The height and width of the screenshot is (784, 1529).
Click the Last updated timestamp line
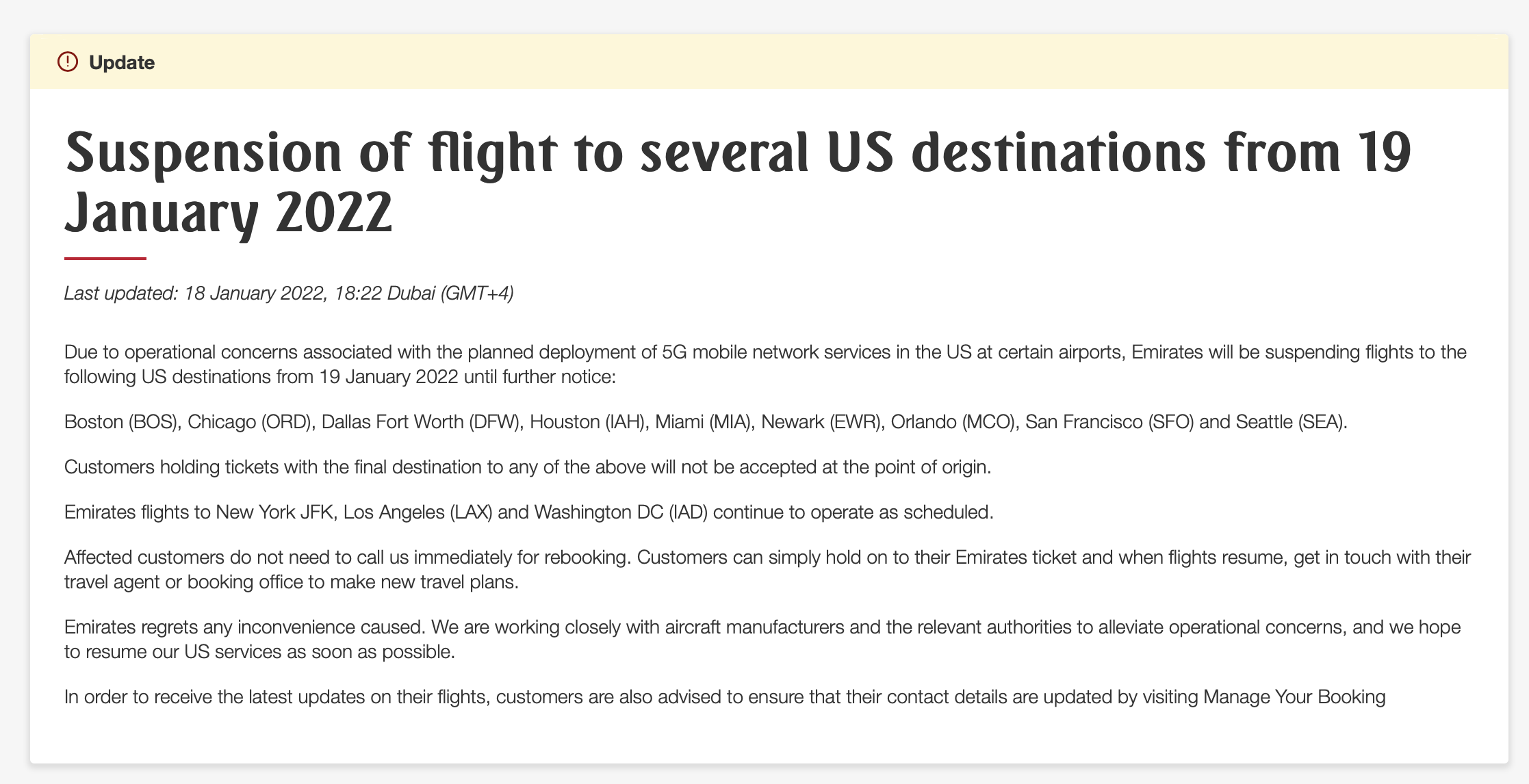pos(289,293)
